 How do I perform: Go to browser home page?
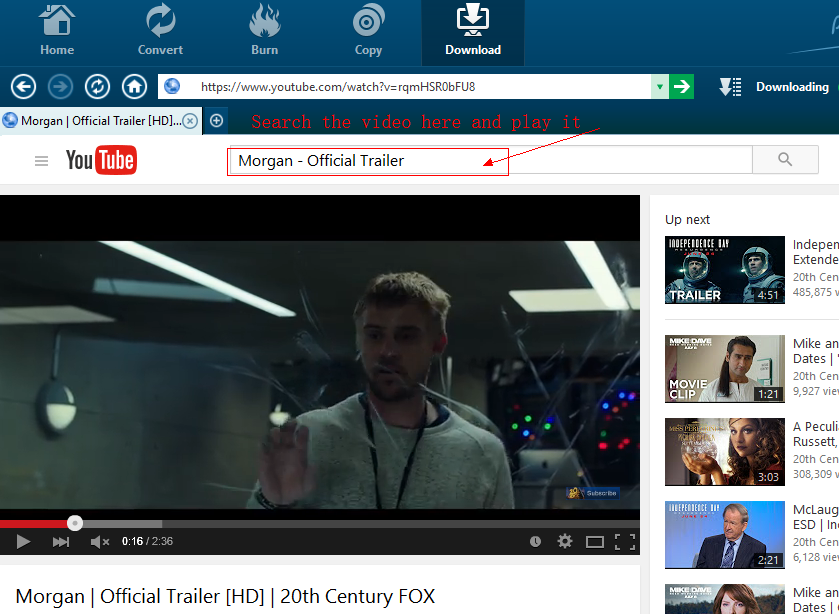tap(134, 87)
